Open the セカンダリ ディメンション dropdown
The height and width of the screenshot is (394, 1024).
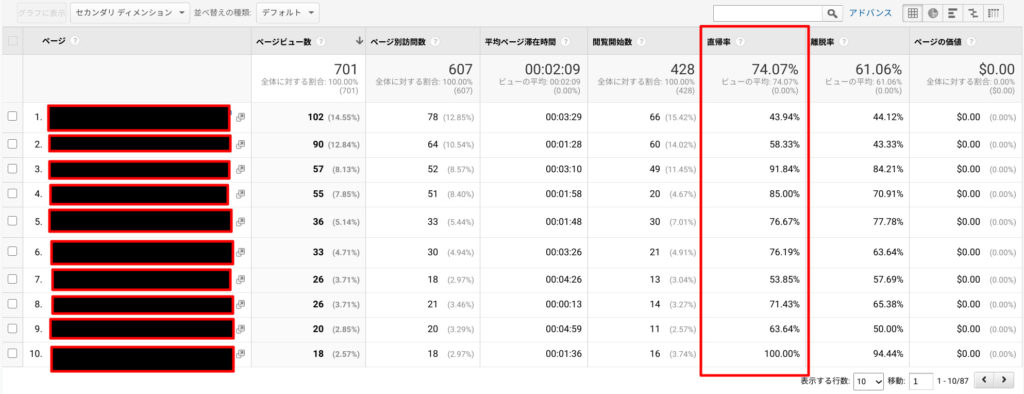130,12
